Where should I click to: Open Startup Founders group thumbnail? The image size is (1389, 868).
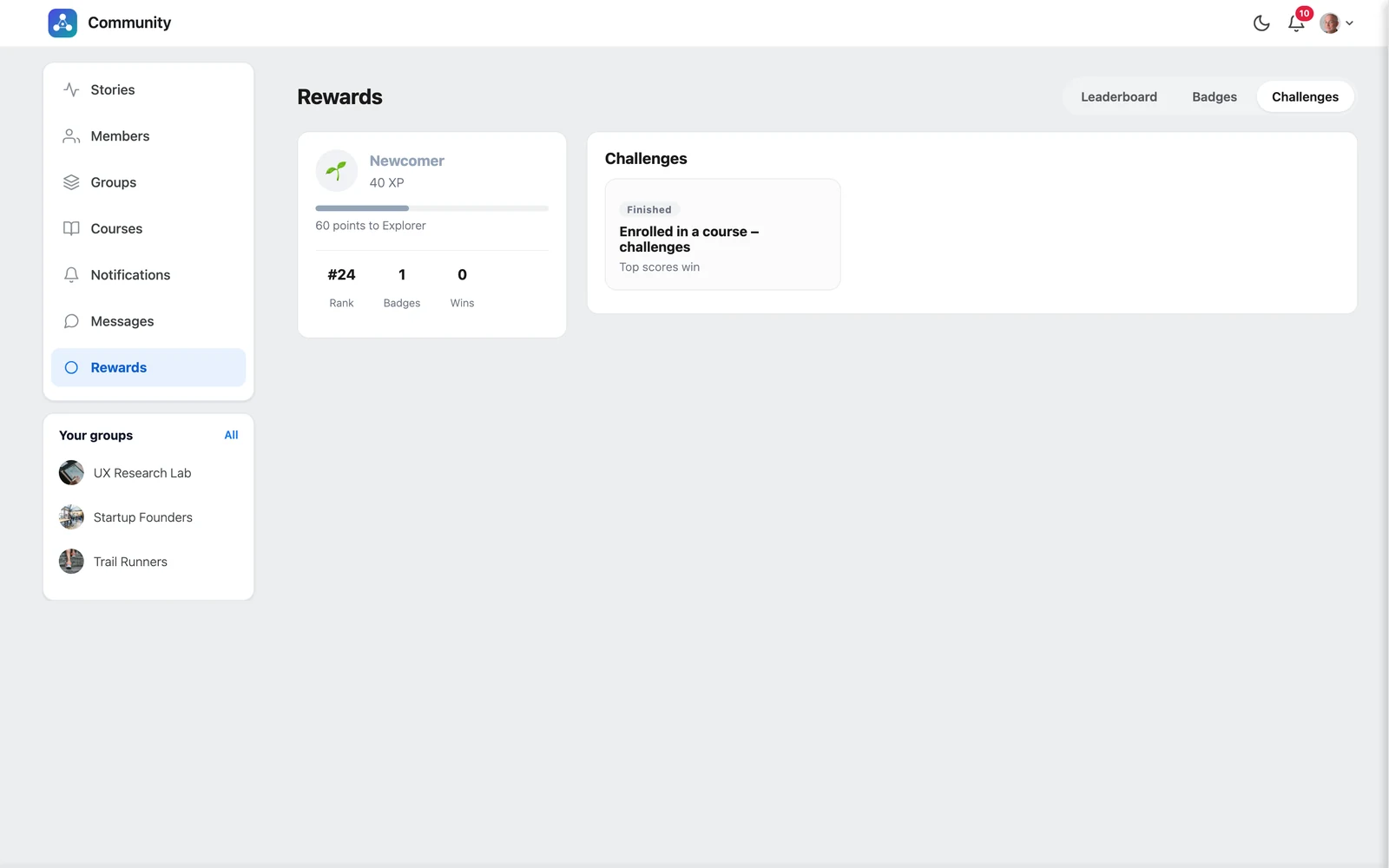pos(71,517)
